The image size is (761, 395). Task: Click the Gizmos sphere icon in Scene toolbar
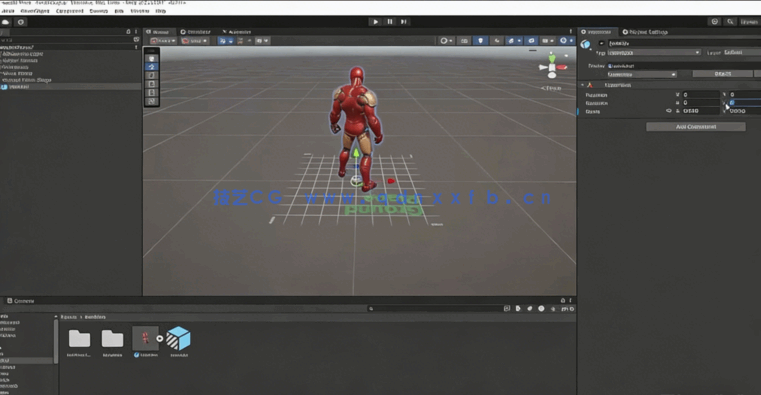pyautogui.click(x=563, y=41)
